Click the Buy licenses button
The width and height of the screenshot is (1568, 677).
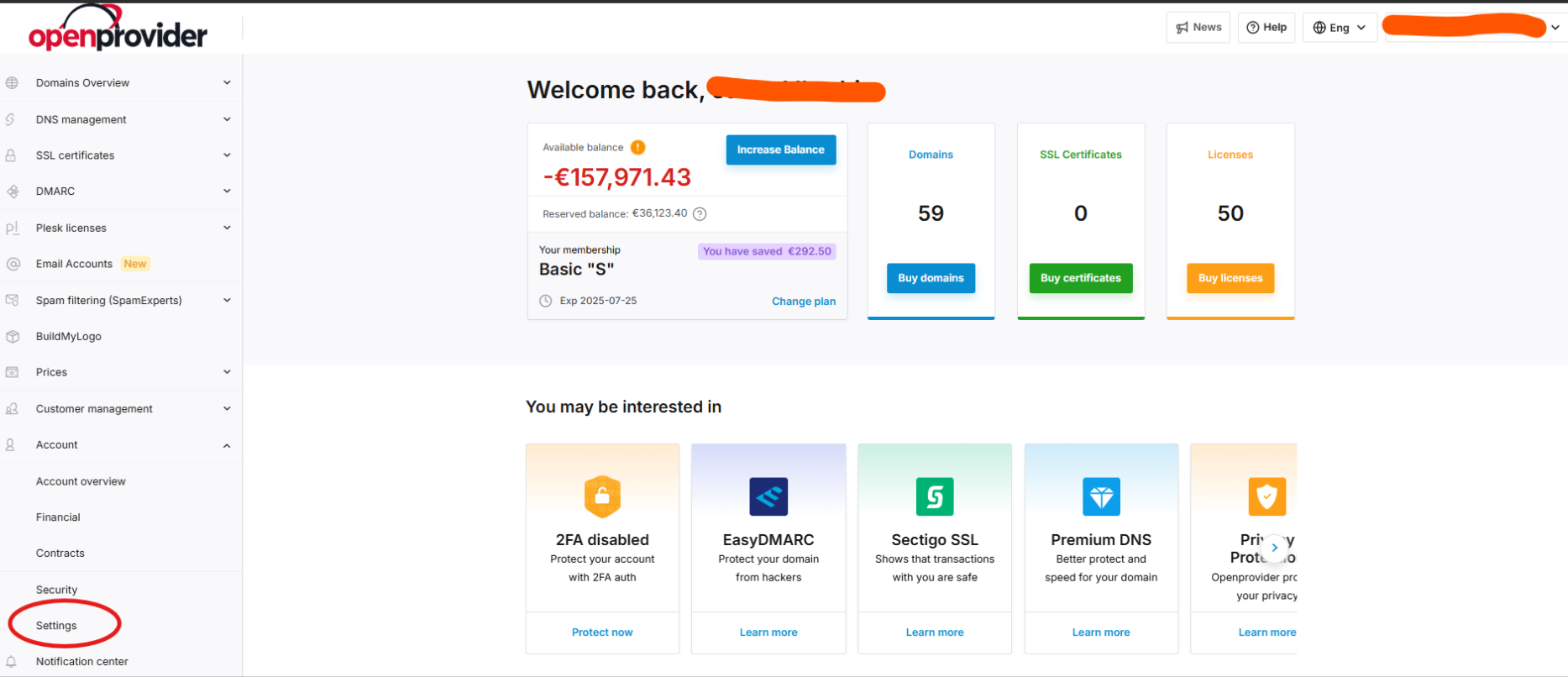pyautogui.click(x=1230, y=278)
